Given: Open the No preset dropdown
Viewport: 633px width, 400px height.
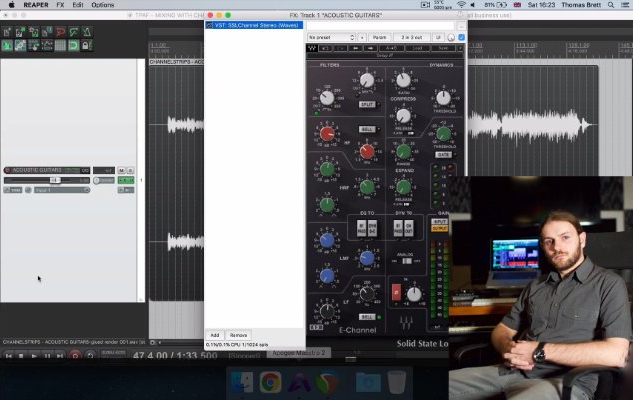Looking at the screenshot, I should tap(331, 37).
